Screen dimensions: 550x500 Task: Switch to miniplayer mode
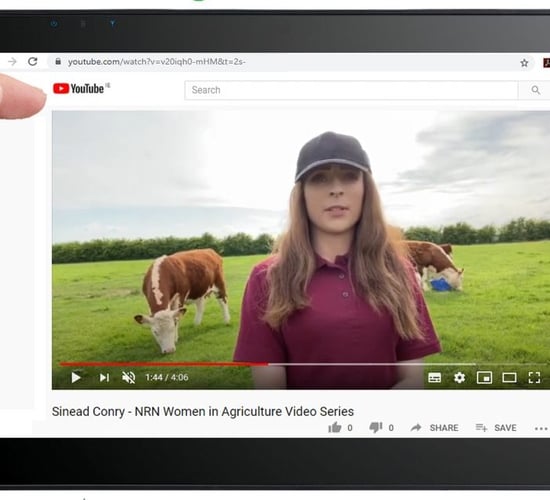pos(484,378)
